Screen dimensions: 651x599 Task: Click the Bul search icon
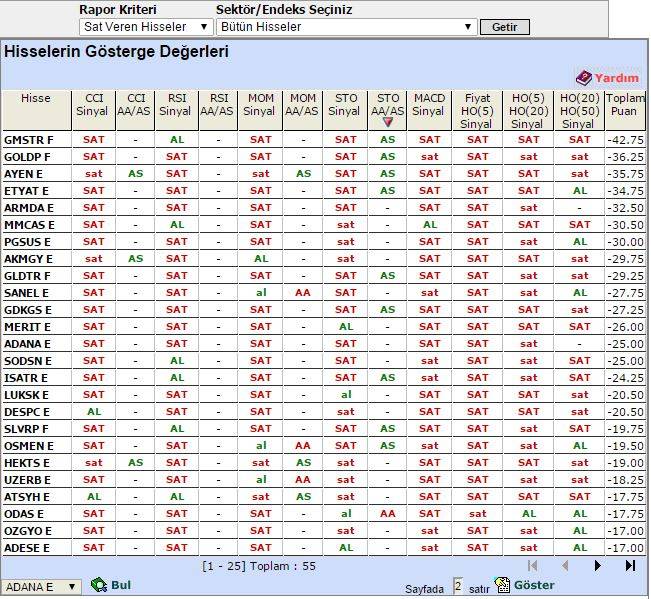point(99,585)
